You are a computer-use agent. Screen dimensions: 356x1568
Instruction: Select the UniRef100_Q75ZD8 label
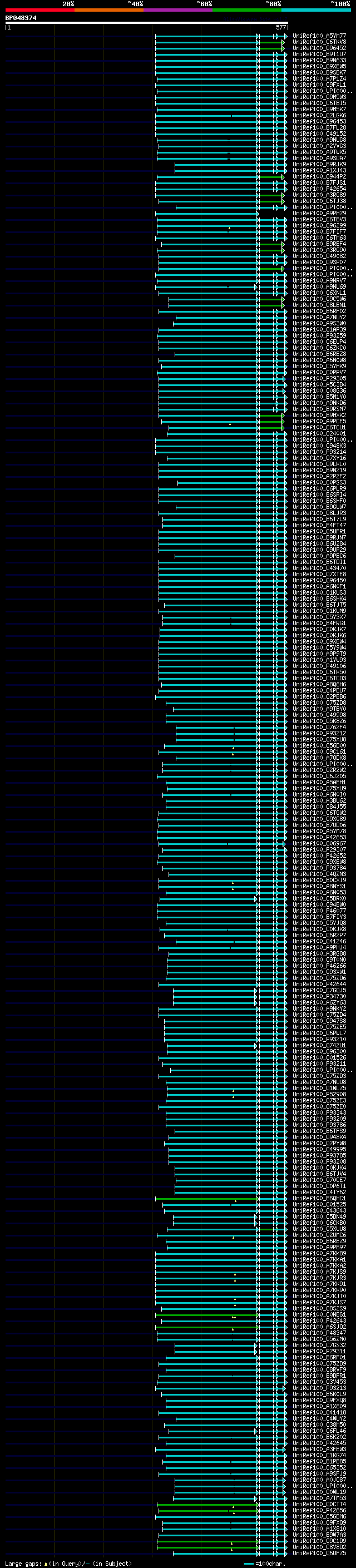(319, 703)
